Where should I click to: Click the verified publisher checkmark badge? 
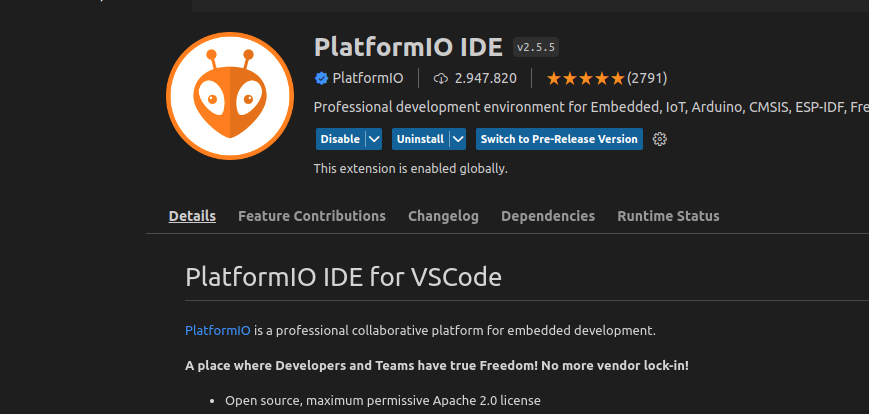pos(321,78)
